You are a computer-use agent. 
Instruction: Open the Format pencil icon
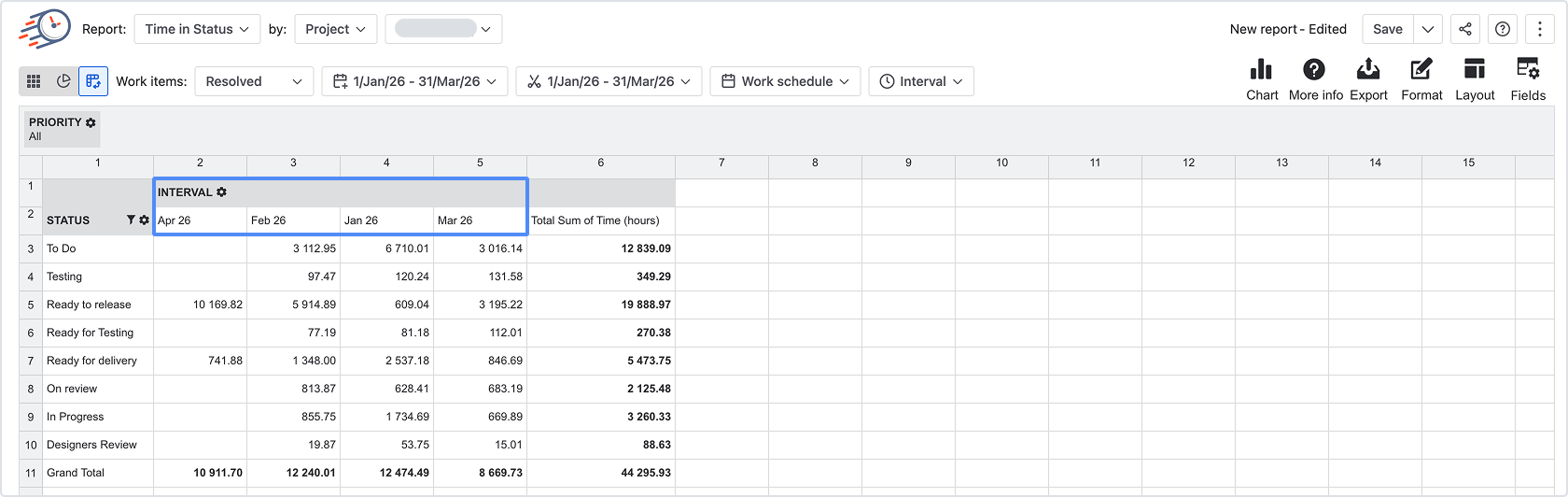[x=1421, y=69]
